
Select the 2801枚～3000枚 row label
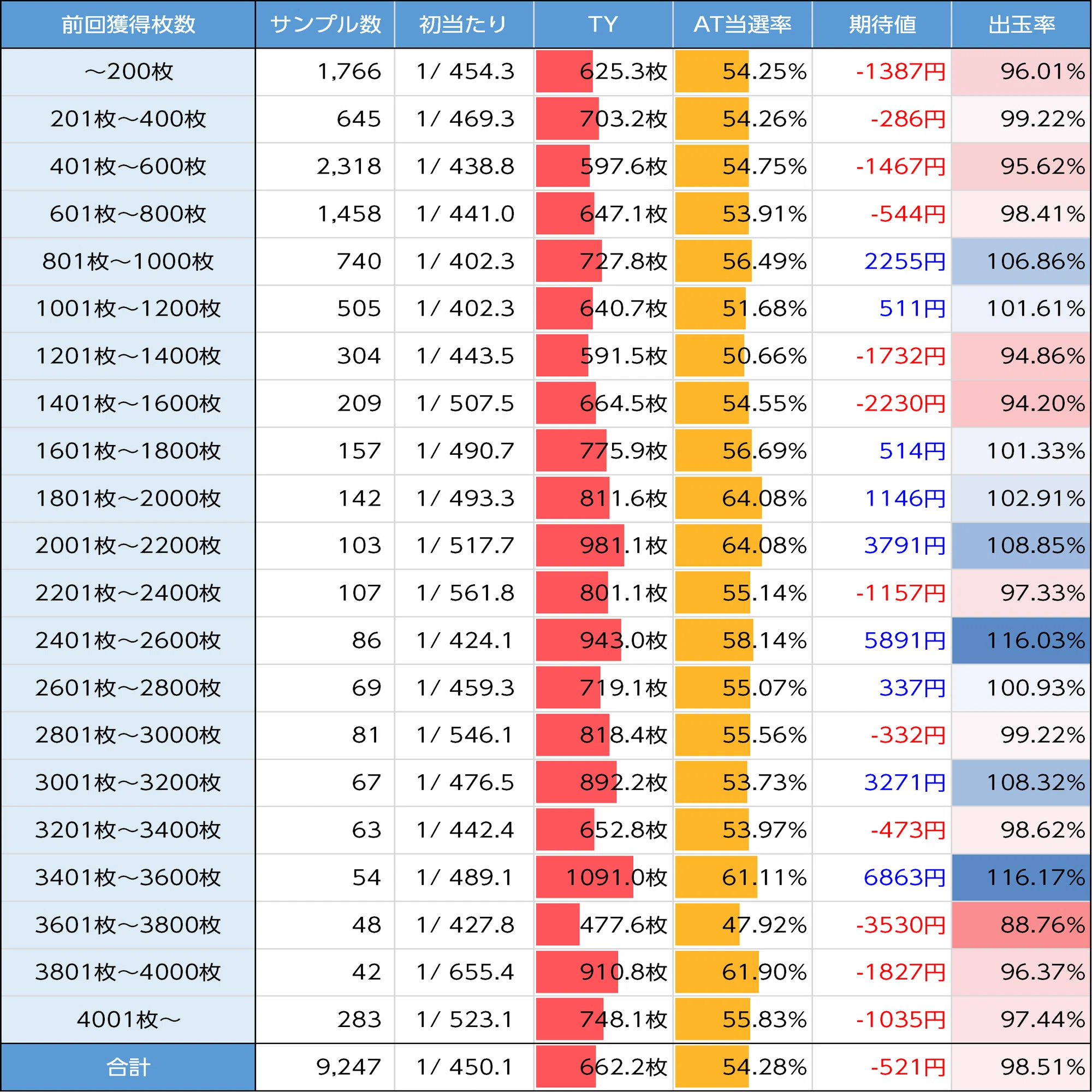pos(128,735)
